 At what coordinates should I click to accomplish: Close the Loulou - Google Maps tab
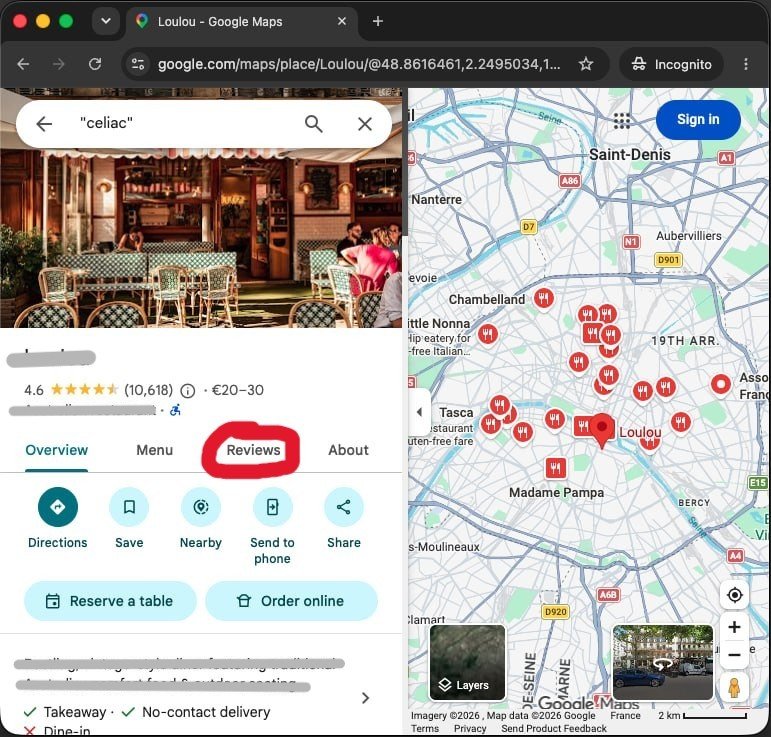pyautogui.click(x=342, y=21)
